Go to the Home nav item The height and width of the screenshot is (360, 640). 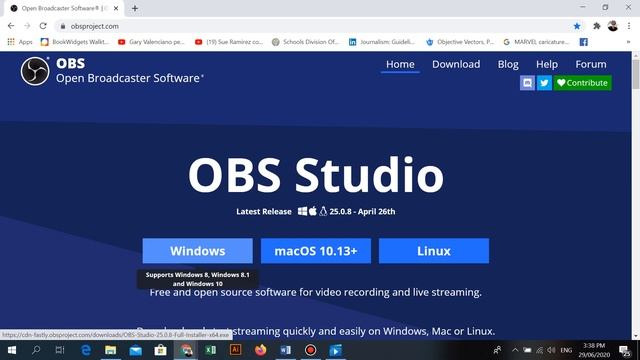point(400,64)
